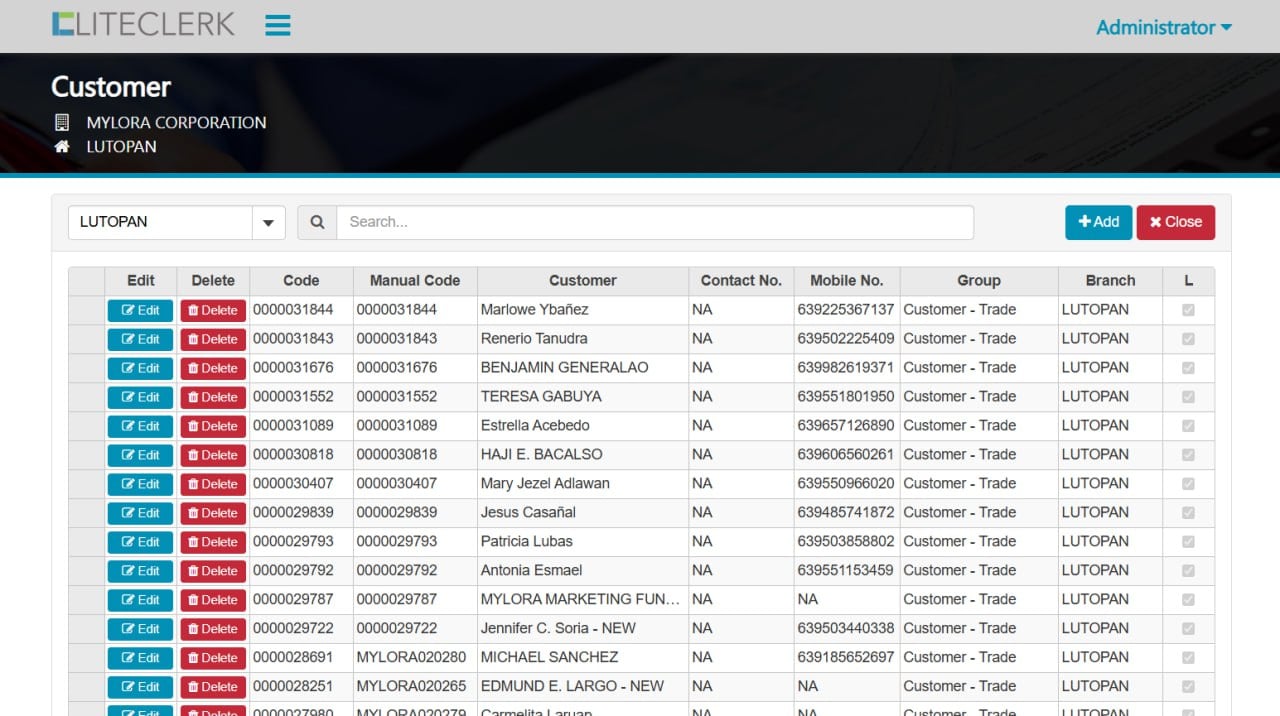Click the Add button
The image size is (1280, 716).
click(x=1098, y=222)
